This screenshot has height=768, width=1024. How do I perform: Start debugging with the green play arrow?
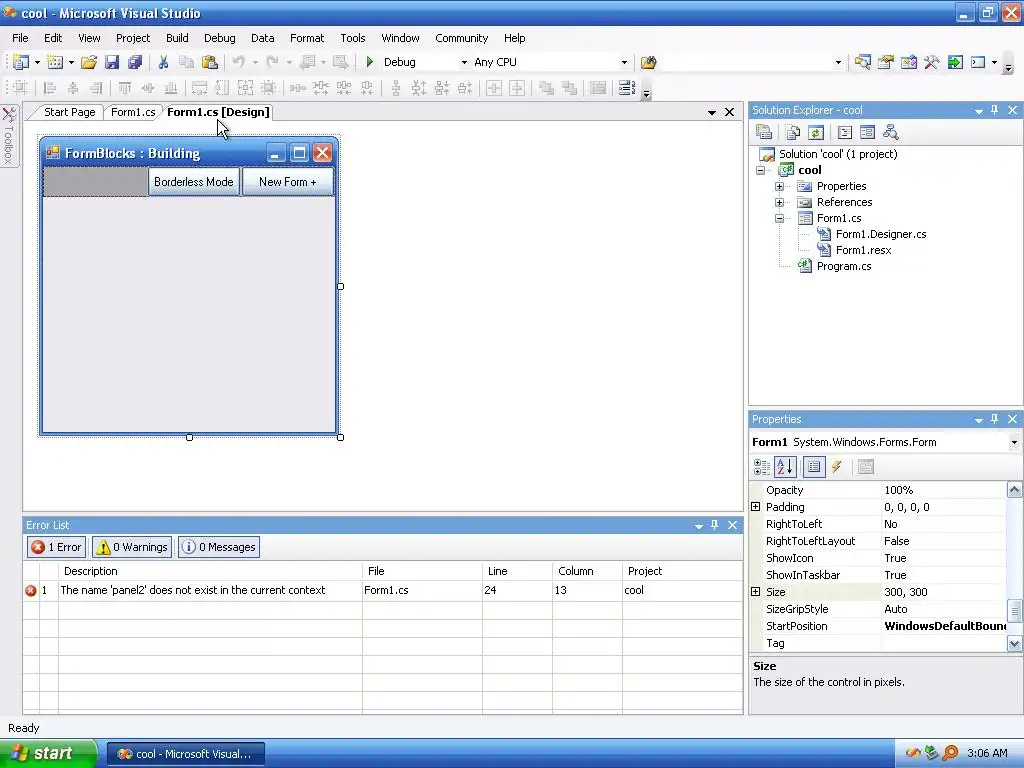point(370,62)
